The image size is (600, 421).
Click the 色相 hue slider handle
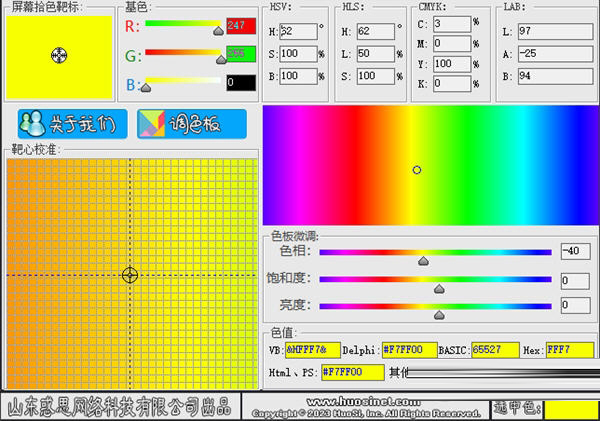[x=423, y=259]
